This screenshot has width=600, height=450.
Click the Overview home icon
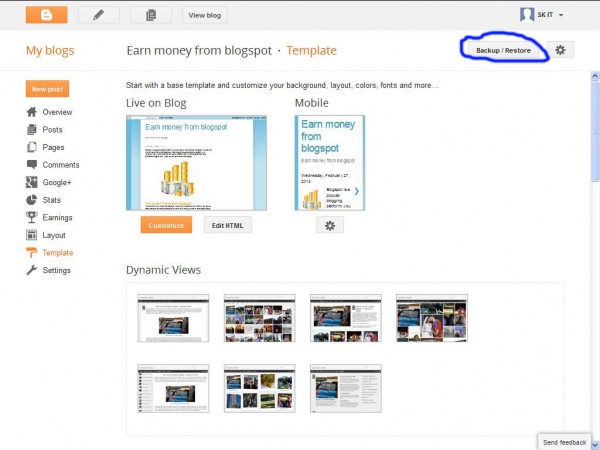pos(32,112)
